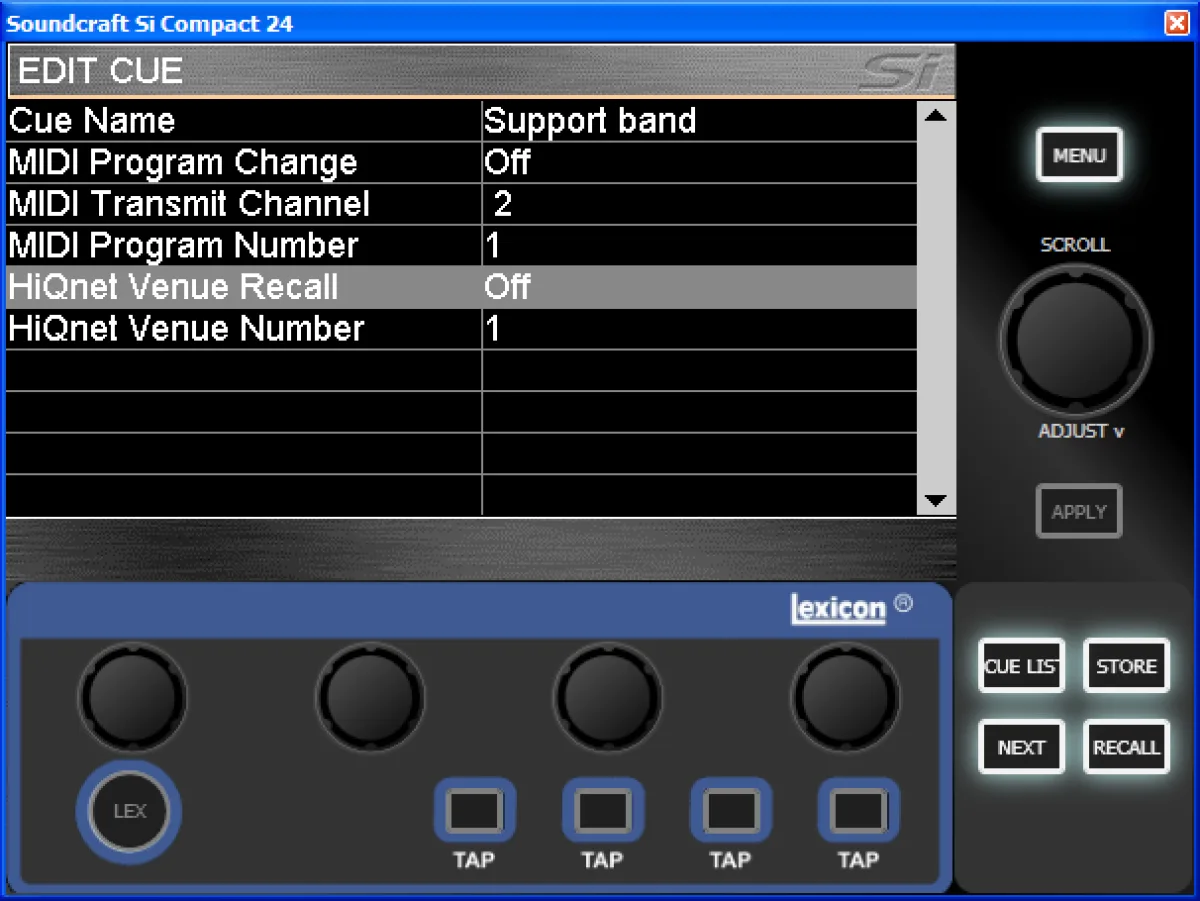
Task: Click the first Lexicon knob from the left
Action: [x=133, y=697]
